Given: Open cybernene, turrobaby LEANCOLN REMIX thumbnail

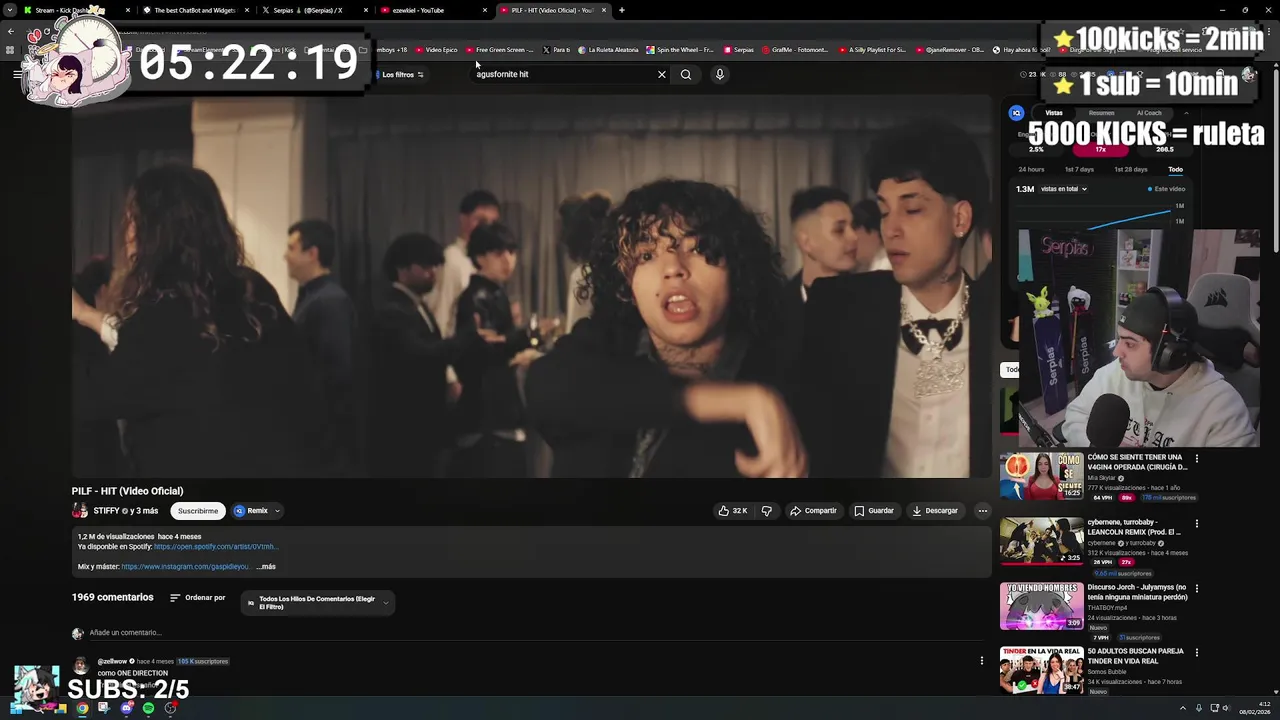Looking at the screenshot, I should (1041, 541).
